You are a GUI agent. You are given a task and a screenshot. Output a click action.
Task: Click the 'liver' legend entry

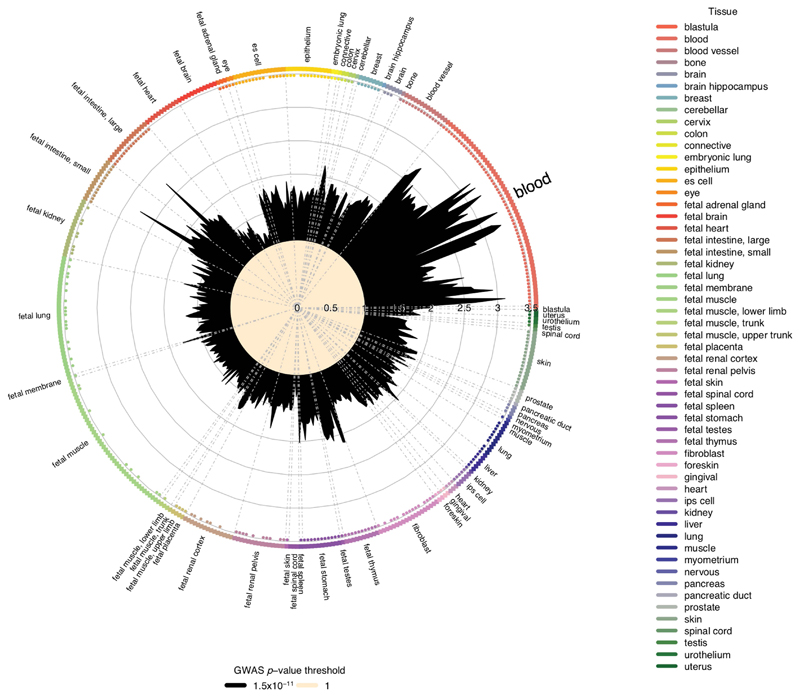pyautogui.click(x=693, y=525)
